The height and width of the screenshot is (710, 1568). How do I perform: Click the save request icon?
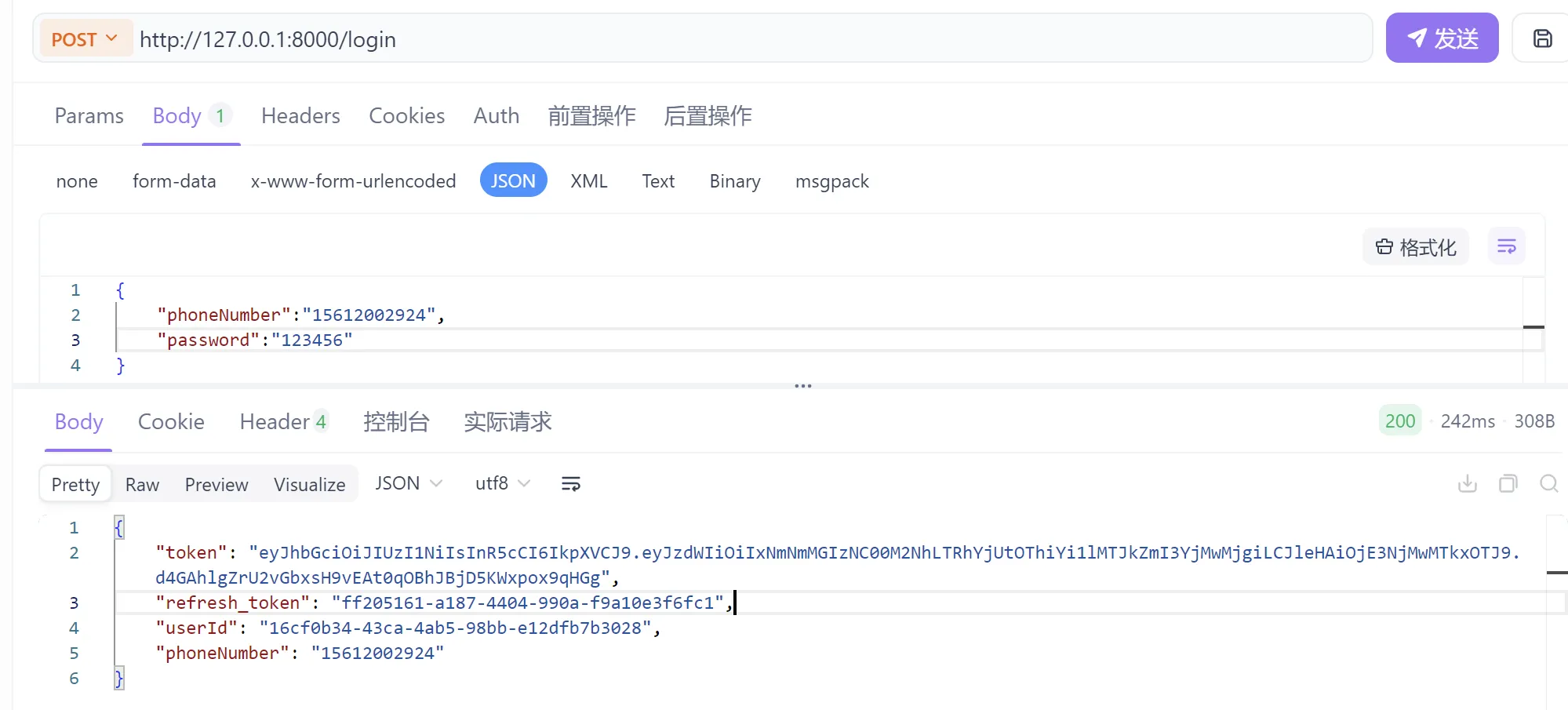pos(1542,38)
